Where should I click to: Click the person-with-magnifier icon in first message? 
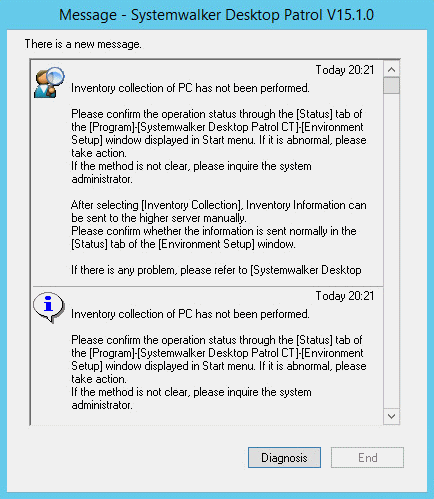49,82
